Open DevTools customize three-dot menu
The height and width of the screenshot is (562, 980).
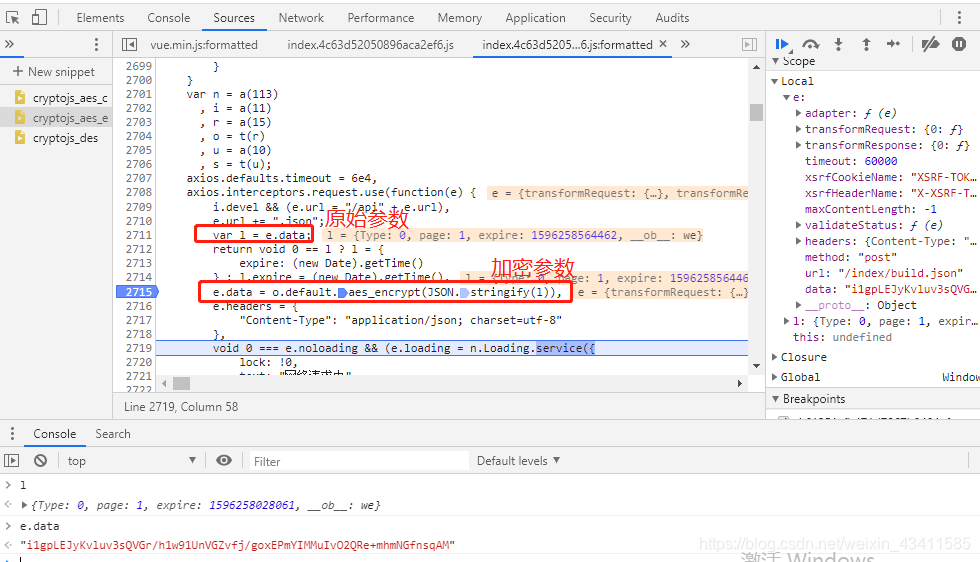tap(959, 18)
